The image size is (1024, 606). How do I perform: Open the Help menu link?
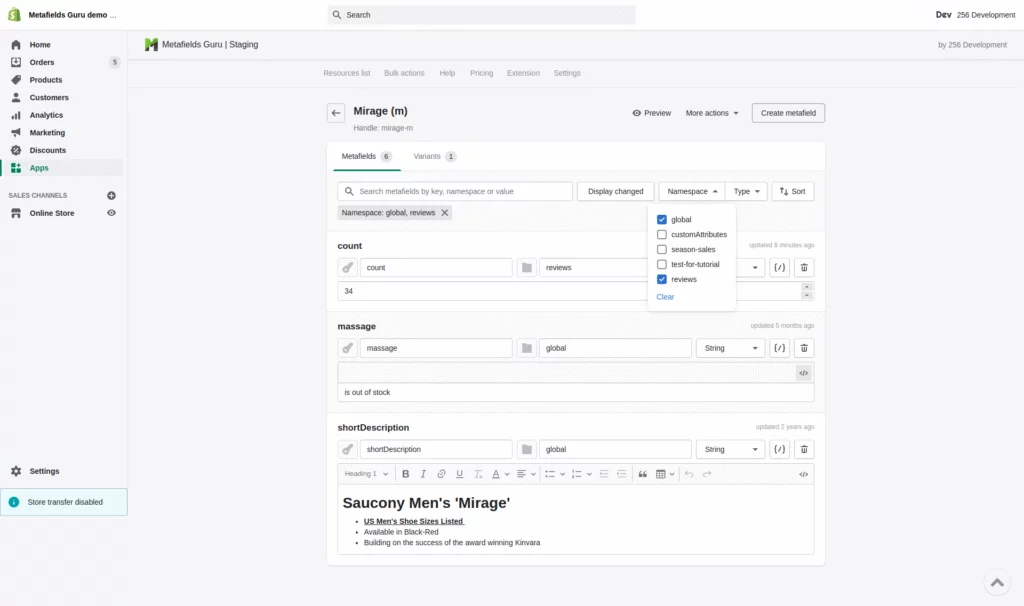point(447,73)
